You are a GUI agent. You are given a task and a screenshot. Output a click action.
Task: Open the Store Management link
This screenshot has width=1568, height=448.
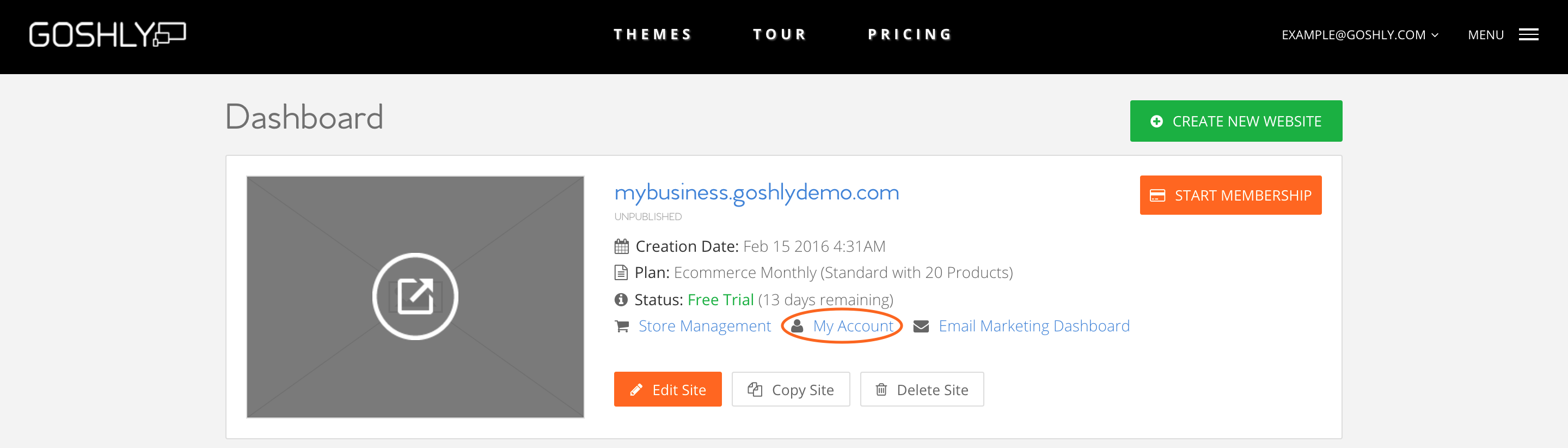pos(705,326)
